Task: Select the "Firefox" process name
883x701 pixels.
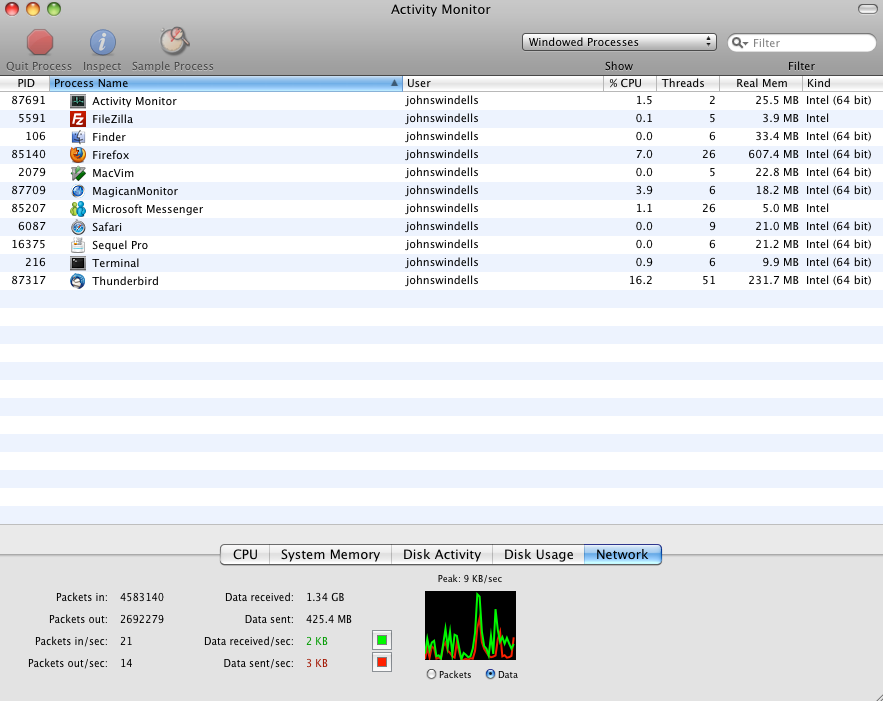Action: point(110,155)
